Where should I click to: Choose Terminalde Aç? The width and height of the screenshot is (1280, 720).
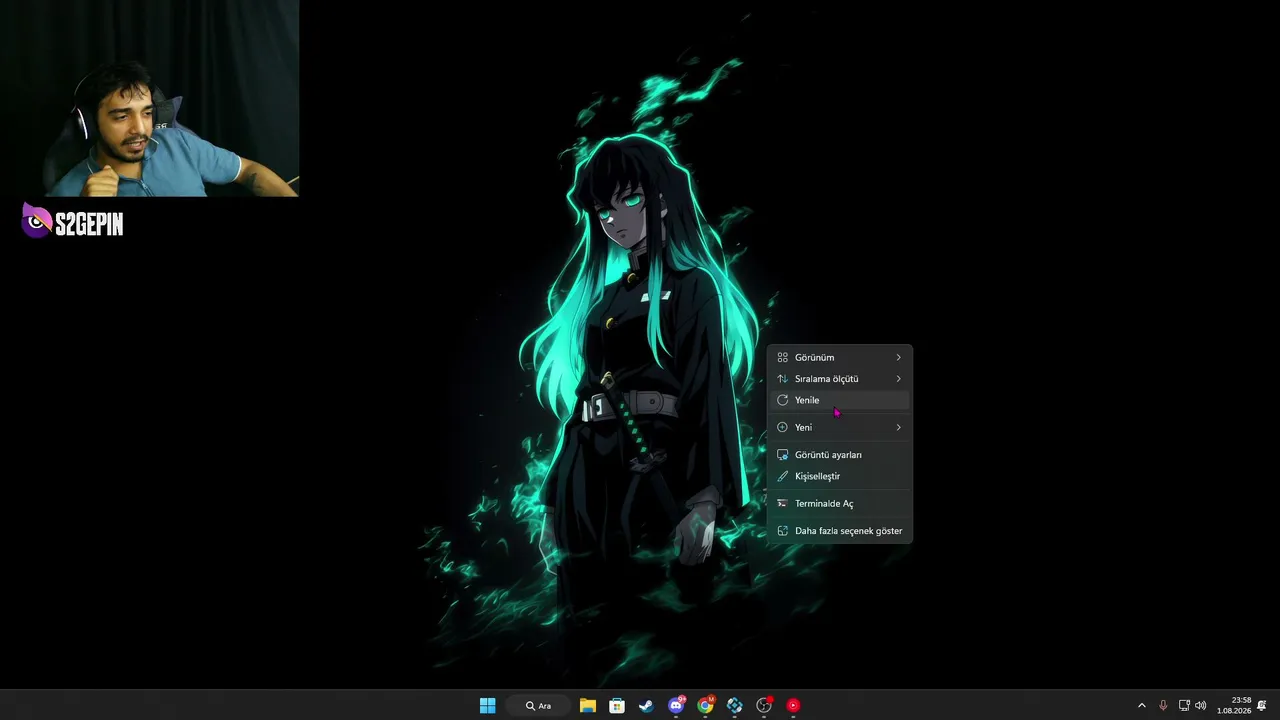coord(839,504)
